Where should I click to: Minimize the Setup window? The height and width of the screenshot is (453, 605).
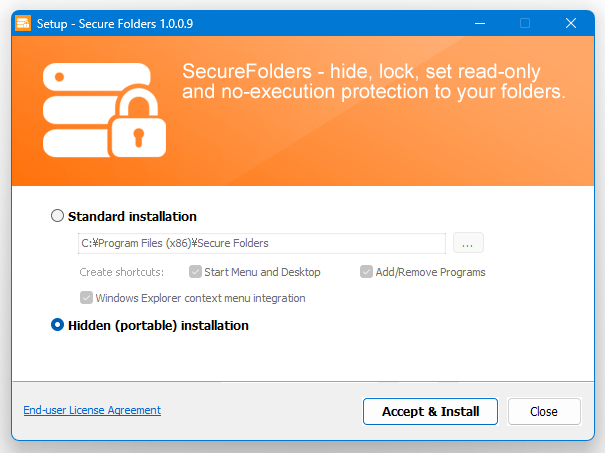(480, 23)
